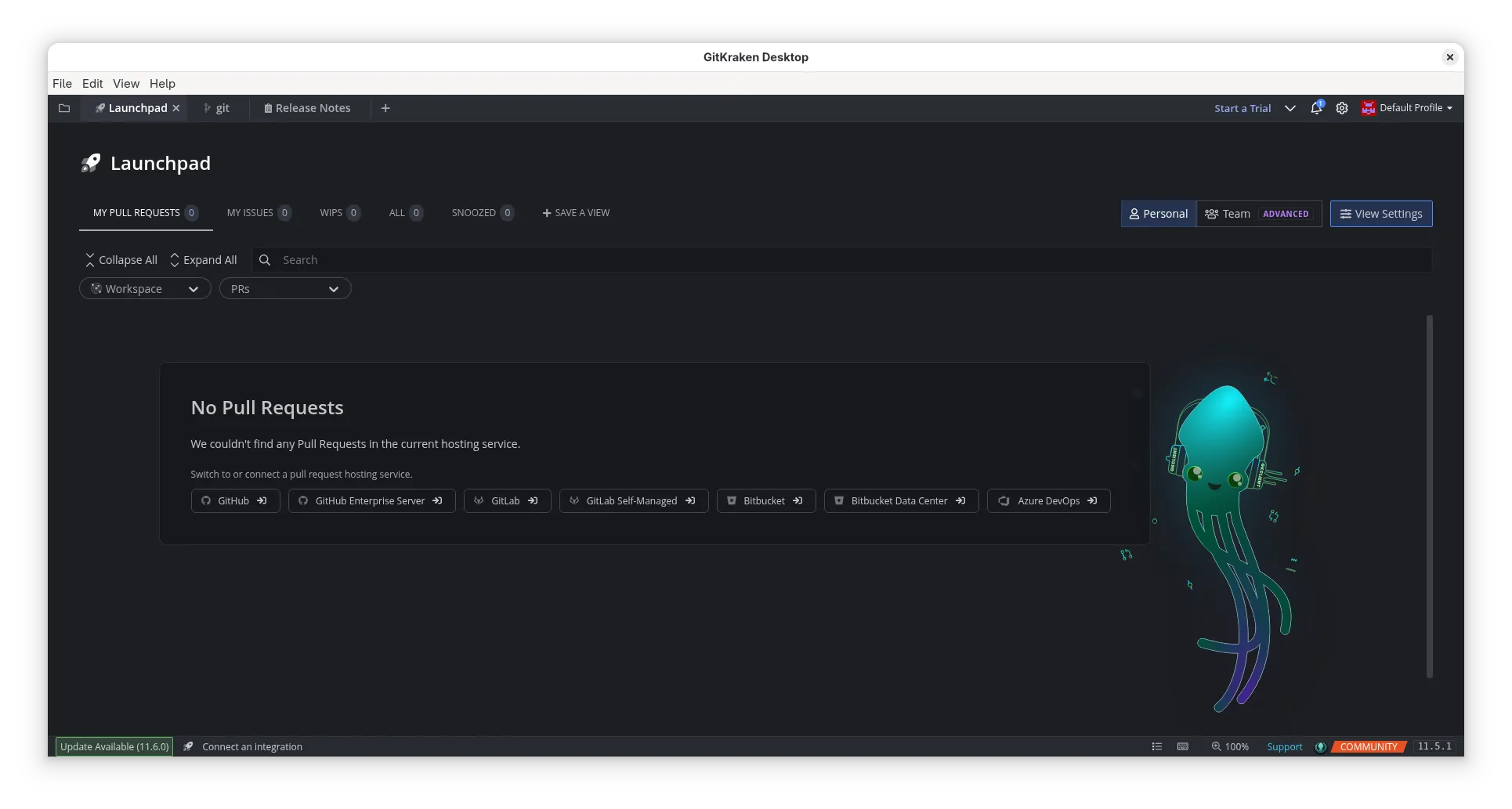This screenshot has width=1512, height=809.
Task: Collapse all Launchpad items
Action: point(121,260)
